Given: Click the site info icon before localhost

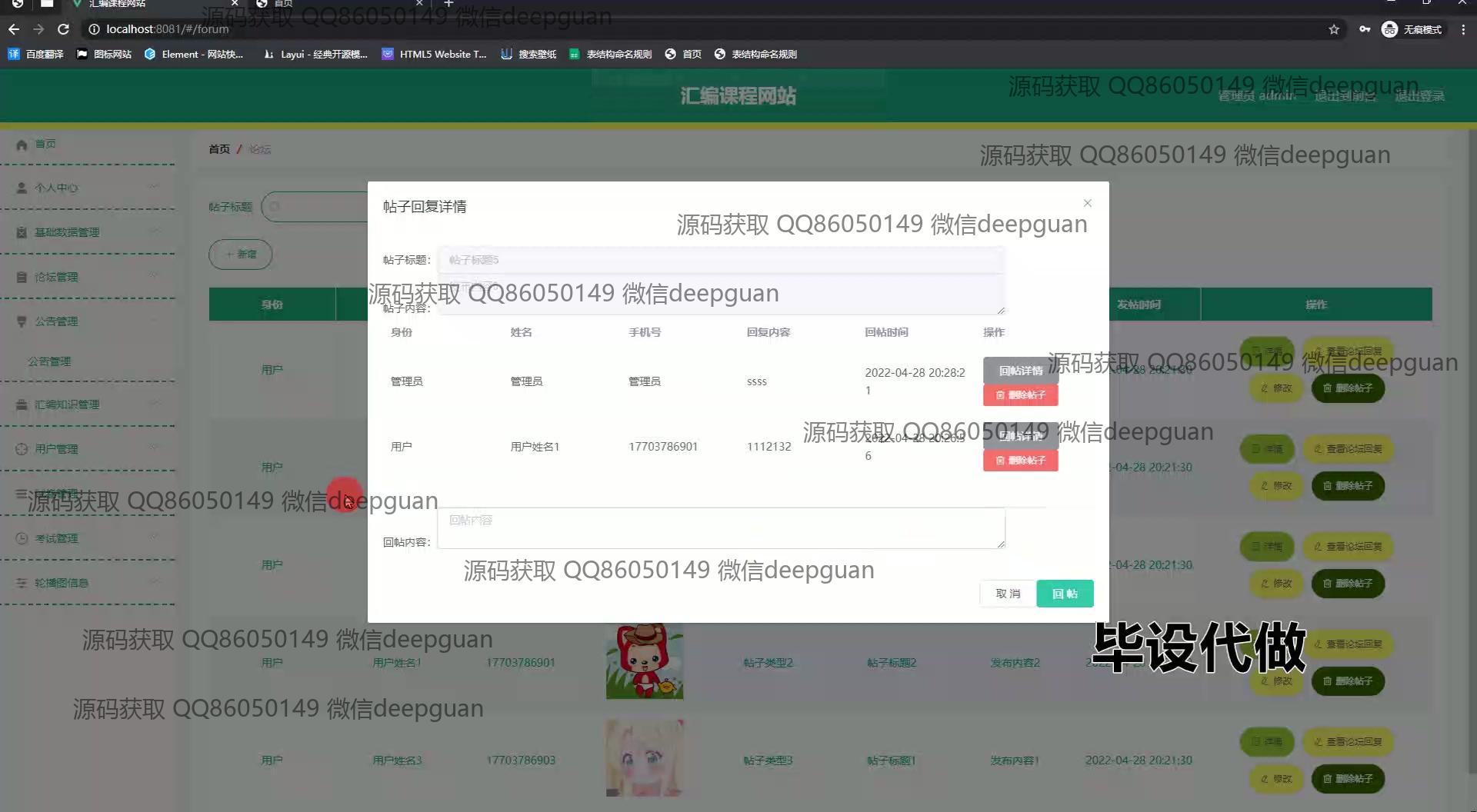Looking at the screenshot, I should 94,29.
